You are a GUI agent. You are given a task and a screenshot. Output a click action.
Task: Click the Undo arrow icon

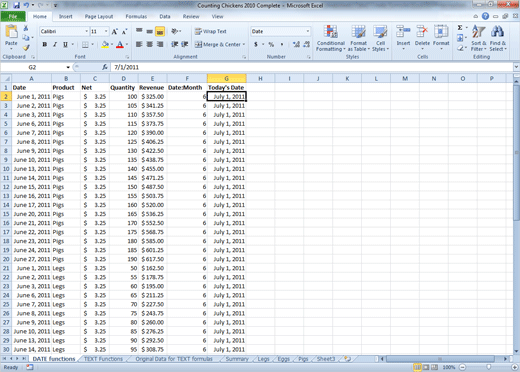26,5
